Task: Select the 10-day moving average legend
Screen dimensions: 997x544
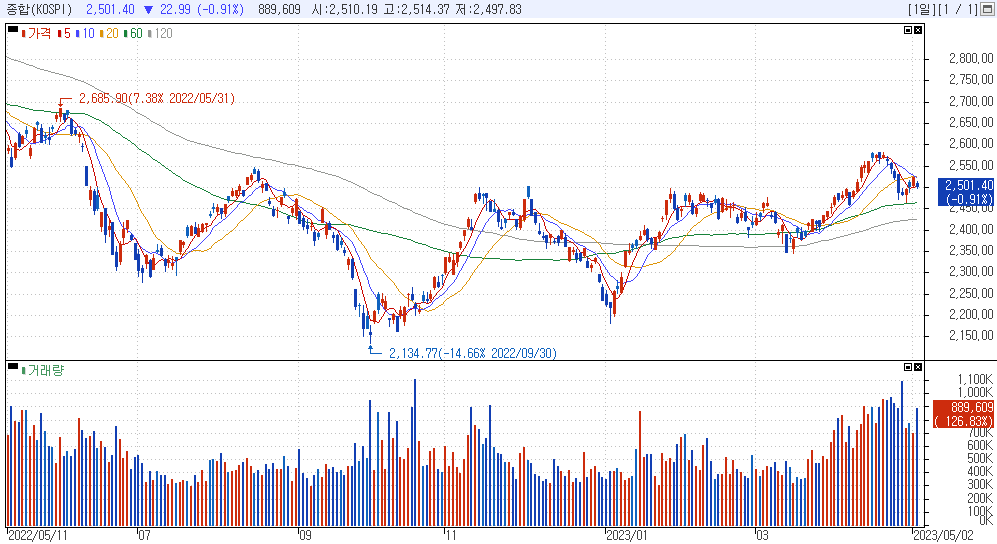Action: tap(85, 33)
